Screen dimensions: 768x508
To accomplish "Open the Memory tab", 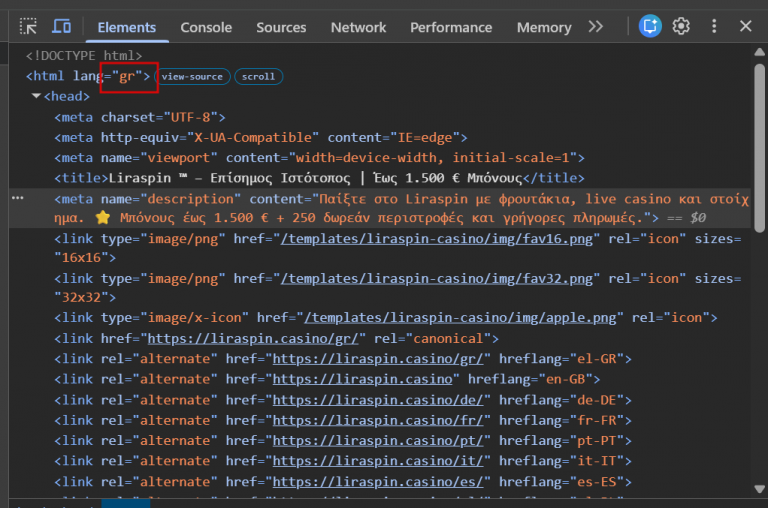I will pos(544,27).
